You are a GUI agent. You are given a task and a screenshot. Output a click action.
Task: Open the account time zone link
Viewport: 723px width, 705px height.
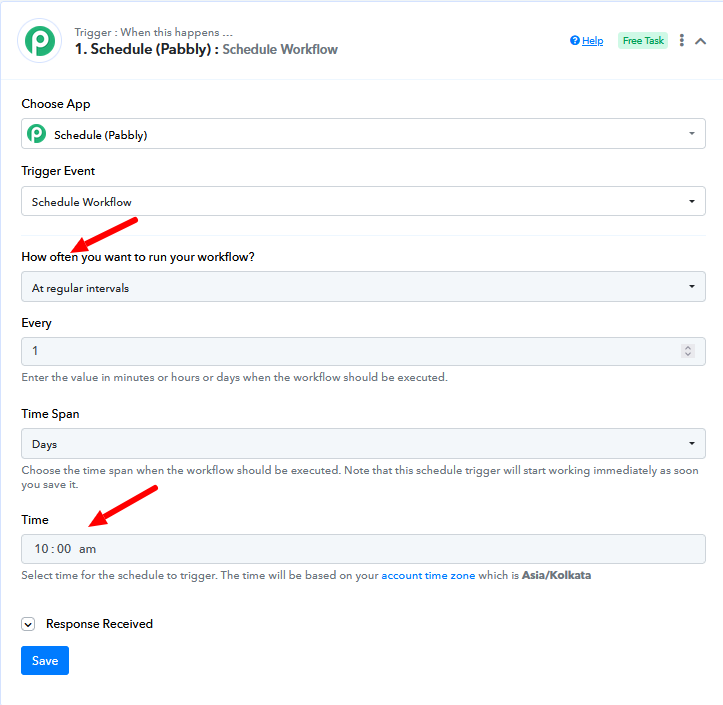pos(428,575)
